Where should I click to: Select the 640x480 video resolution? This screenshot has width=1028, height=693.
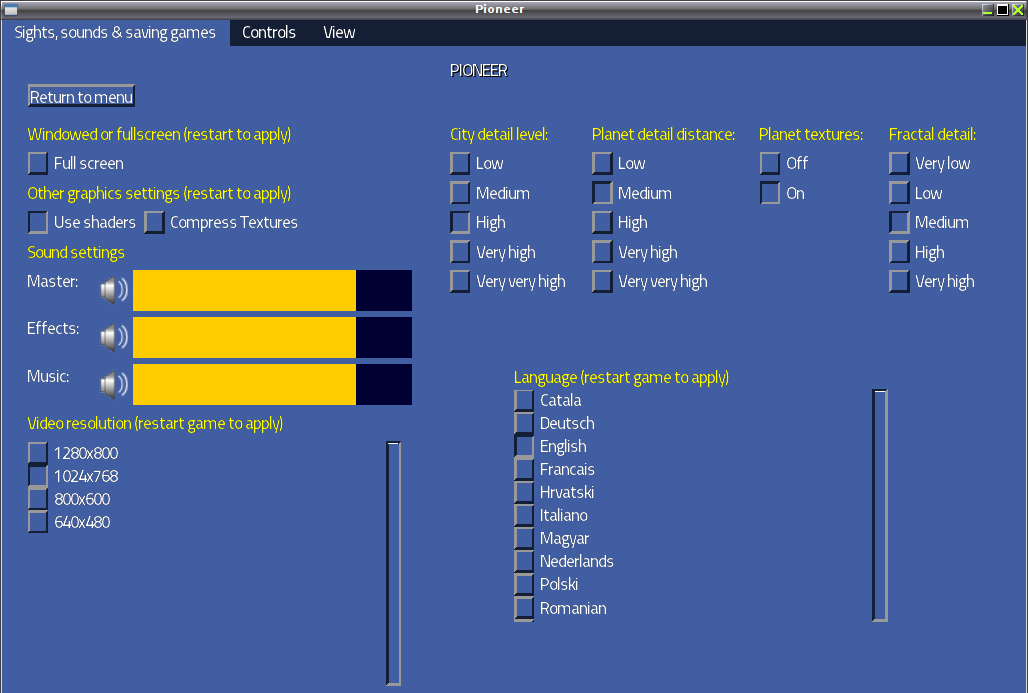tap(38, 522)
